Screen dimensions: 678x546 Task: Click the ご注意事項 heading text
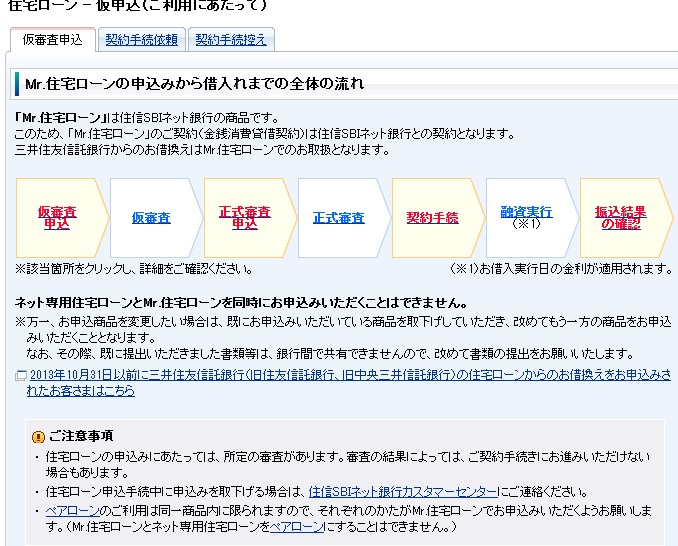(x=81, y=436)
